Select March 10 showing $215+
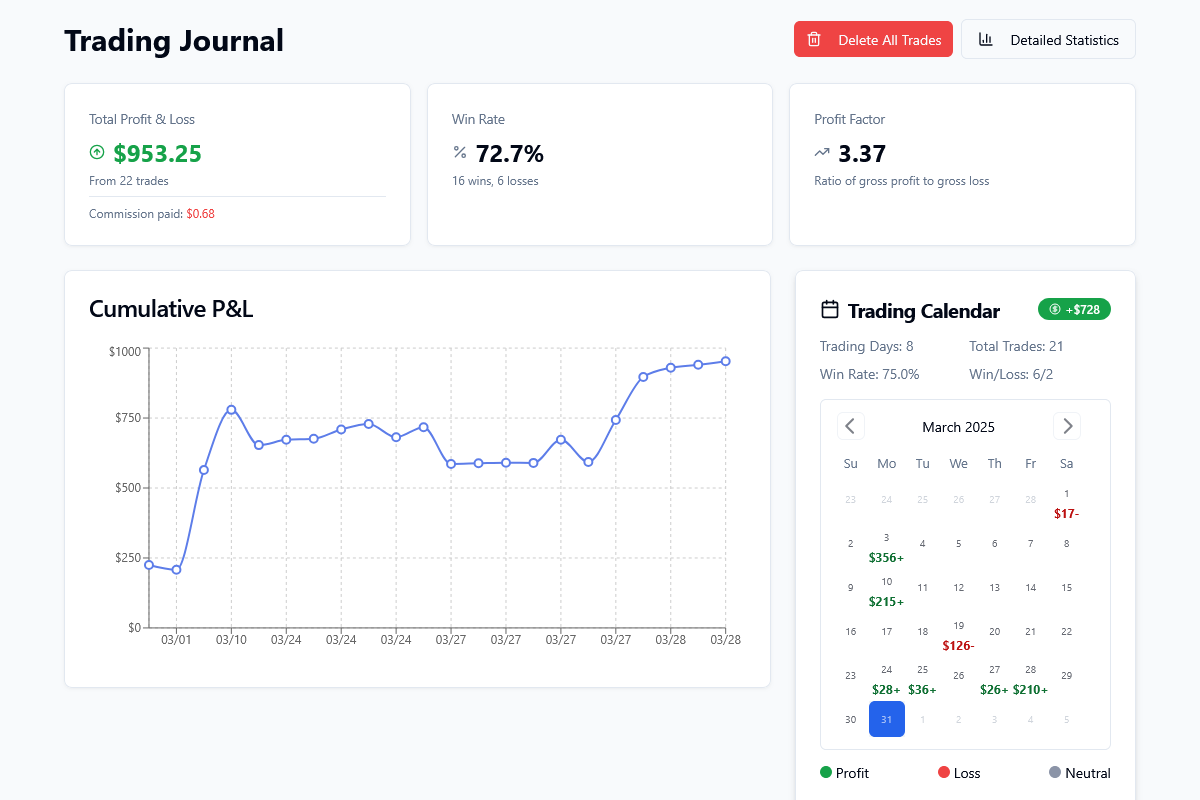This screenshot has width=1200, height=800. [887, 592]
